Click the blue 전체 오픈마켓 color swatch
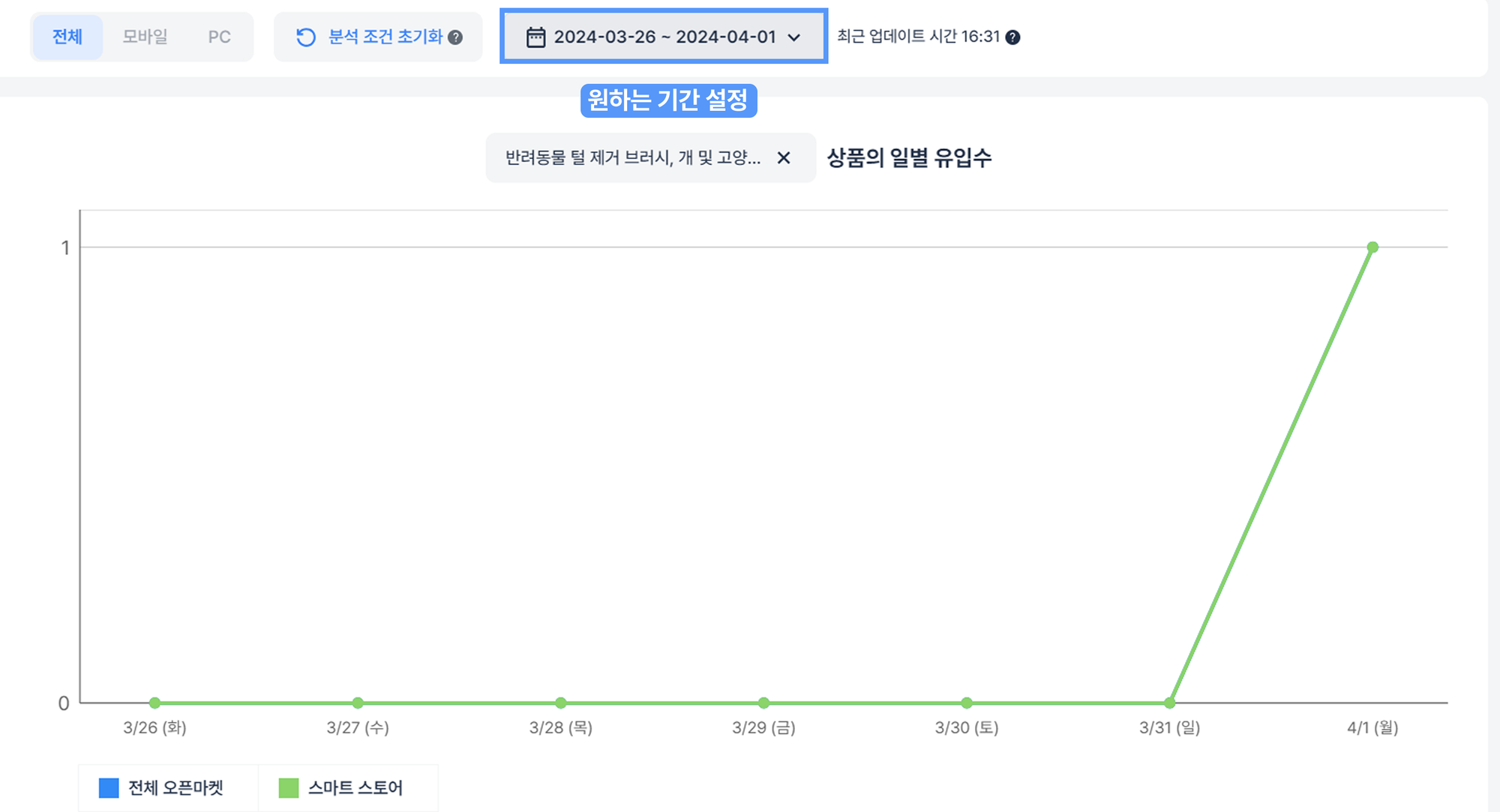Image resolution: width=1500 pixels, height=812 pixels. tap(109, 787)
